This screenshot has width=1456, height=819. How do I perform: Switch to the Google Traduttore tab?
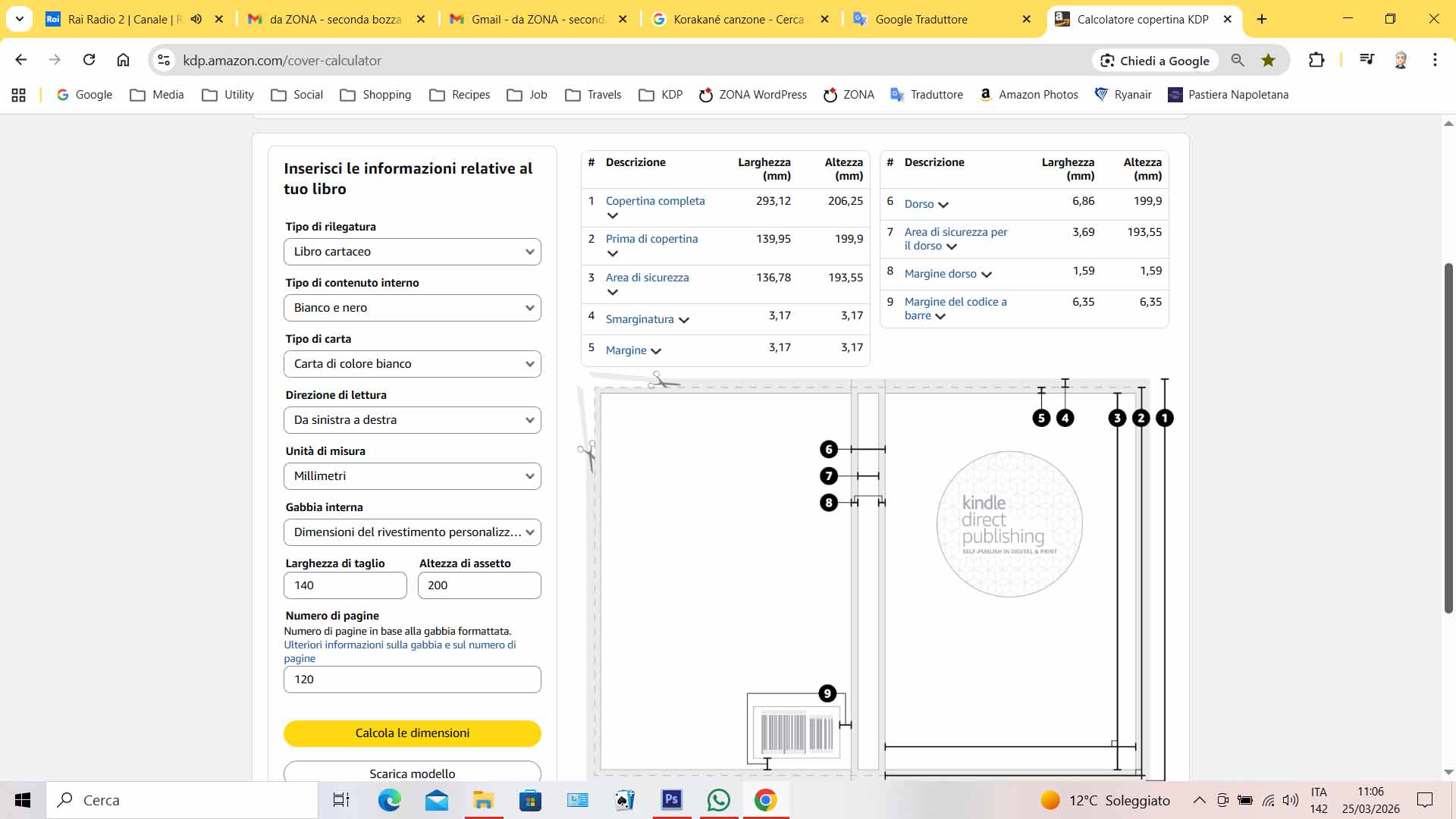[x=921, y=19]
